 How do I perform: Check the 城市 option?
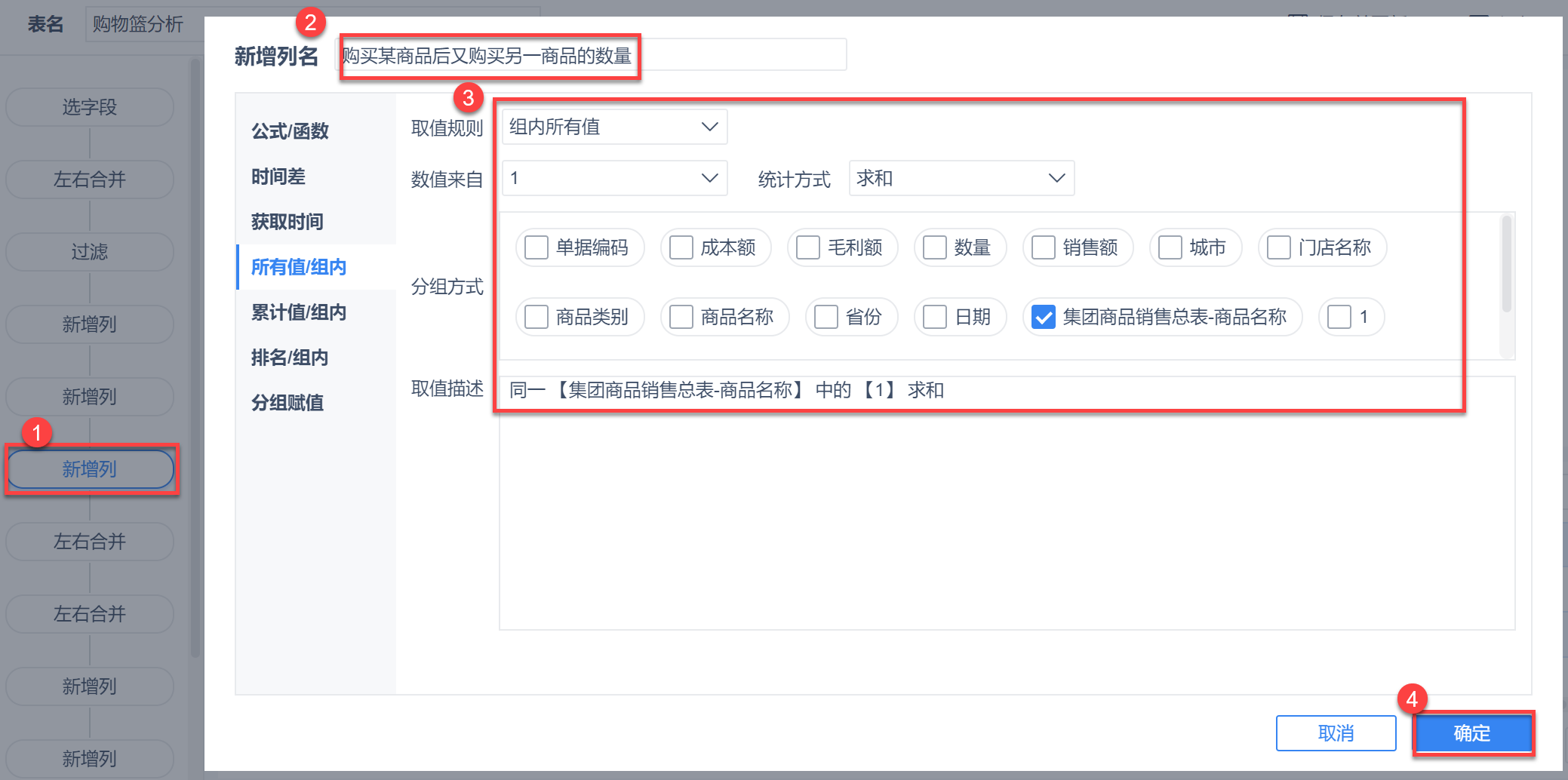(x=1170, y=247)
